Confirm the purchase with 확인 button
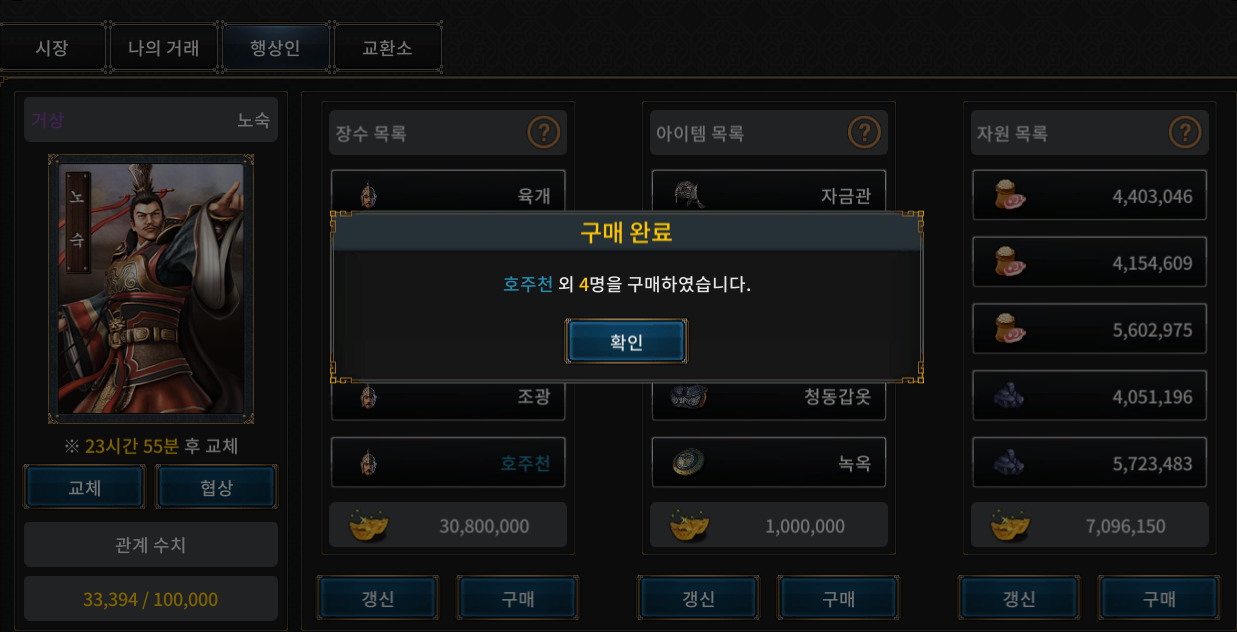Screen dimensions: 1237x632 626,342
